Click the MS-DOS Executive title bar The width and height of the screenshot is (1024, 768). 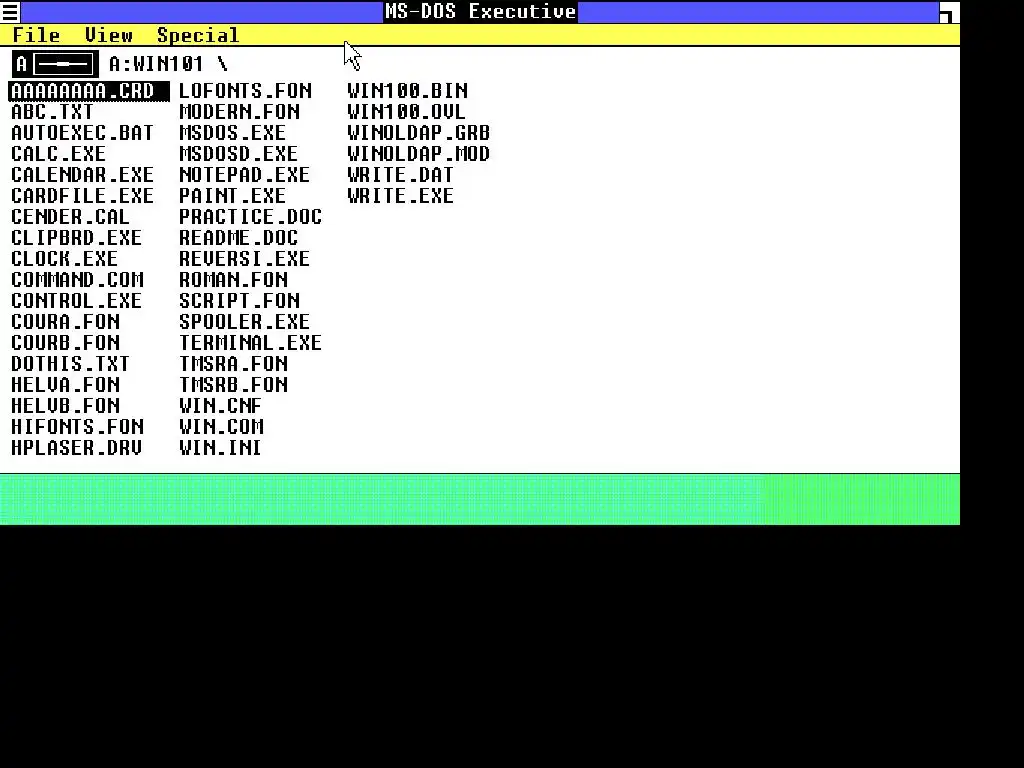tap(480, 12)
